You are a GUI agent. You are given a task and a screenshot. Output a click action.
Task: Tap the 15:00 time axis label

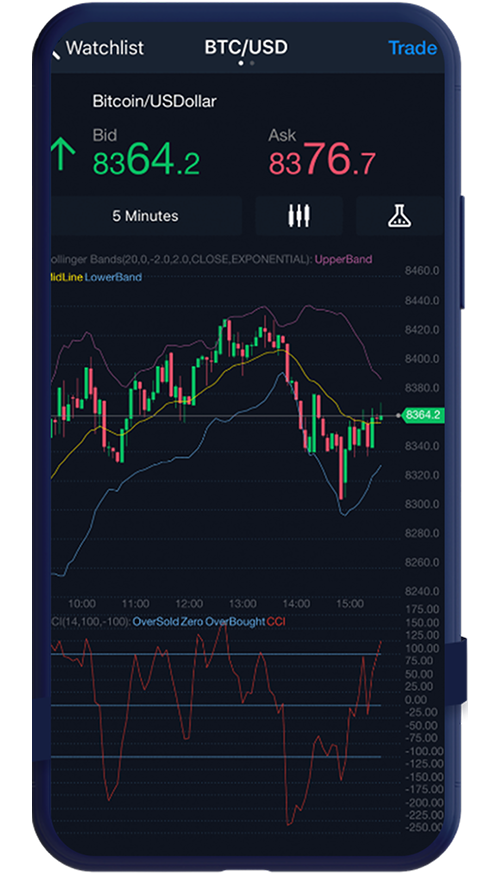point(350,604)
